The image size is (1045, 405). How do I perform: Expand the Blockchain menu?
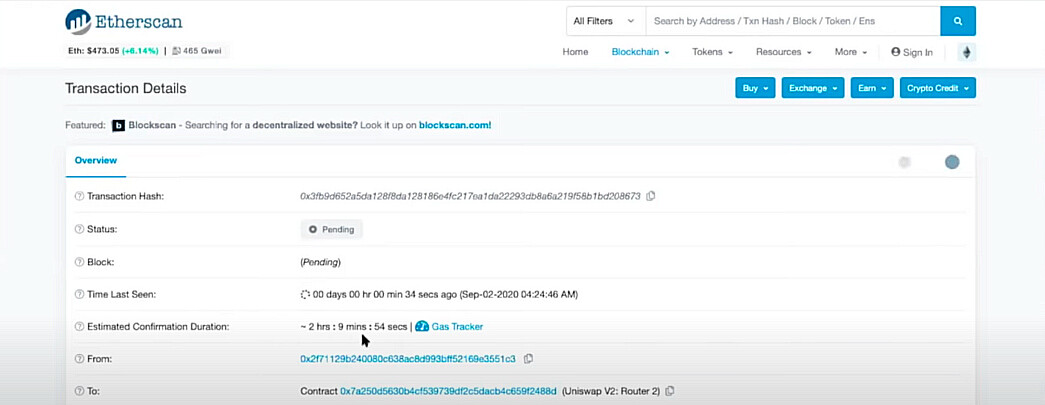point(640,52)
